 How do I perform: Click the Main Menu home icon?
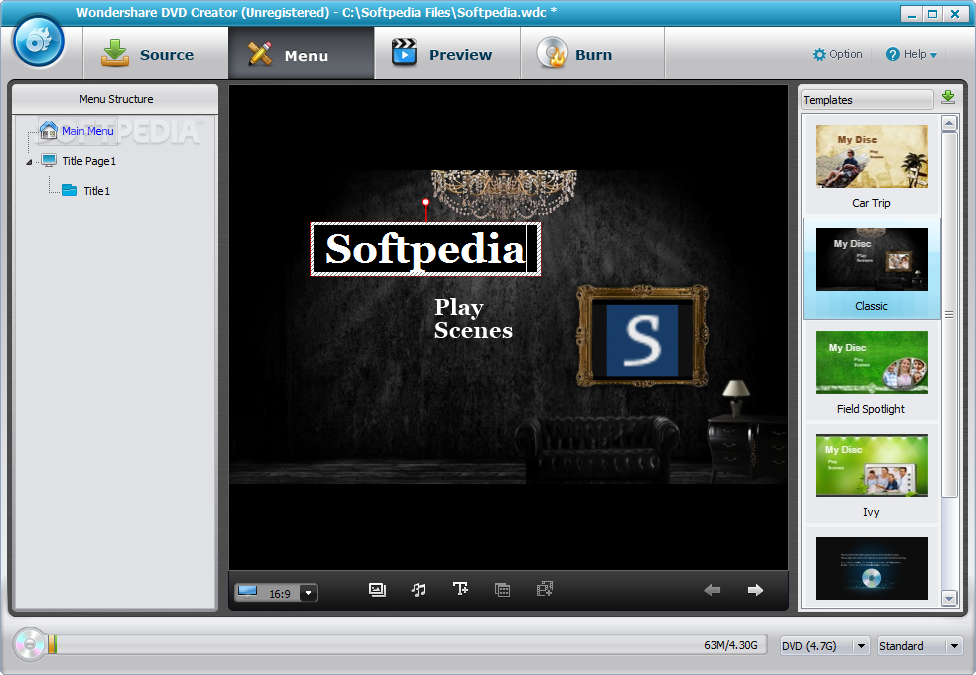[49, 130]
